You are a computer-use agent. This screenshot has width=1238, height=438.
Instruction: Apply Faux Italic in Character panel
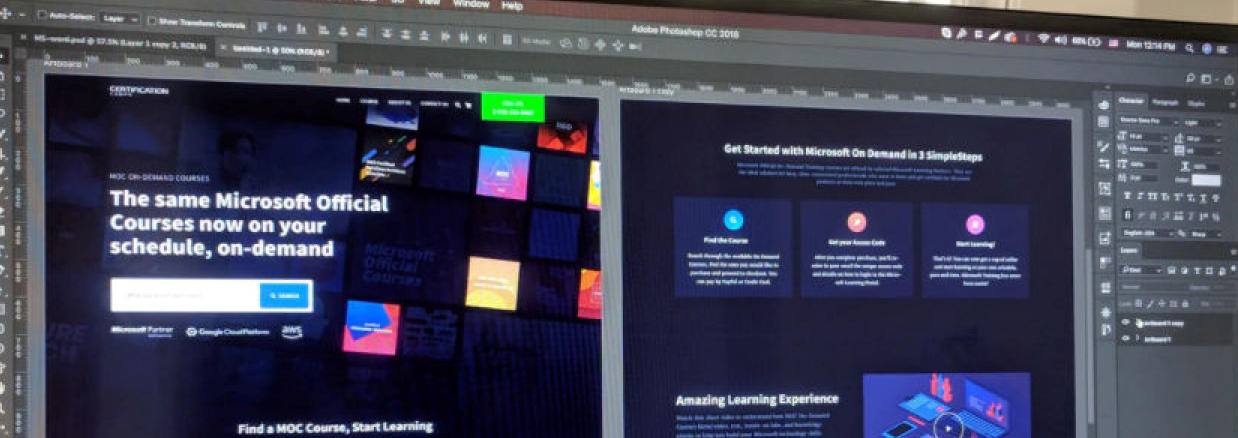click(1141, 195)
